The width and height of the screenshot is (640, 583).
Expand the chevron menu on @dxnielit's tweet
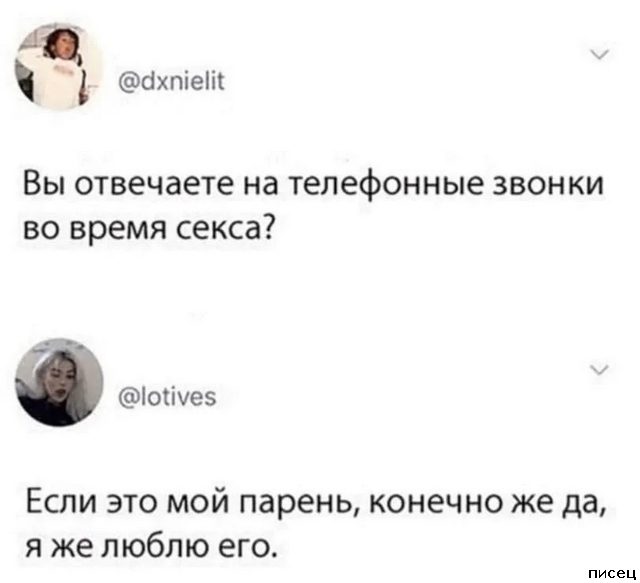pos(601,54)
